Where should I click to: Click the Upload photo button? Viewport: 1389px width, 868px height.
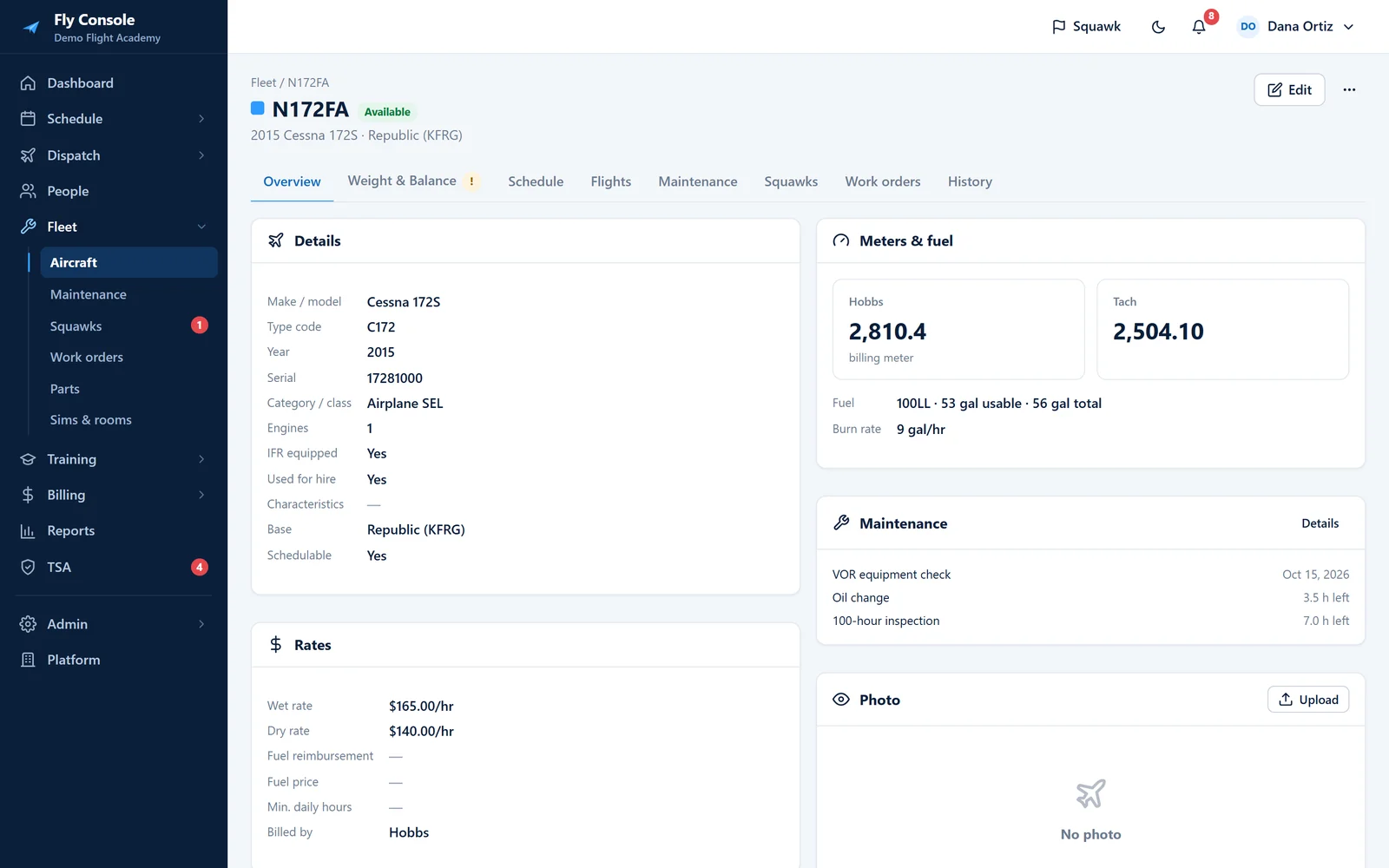(1308, 700)
